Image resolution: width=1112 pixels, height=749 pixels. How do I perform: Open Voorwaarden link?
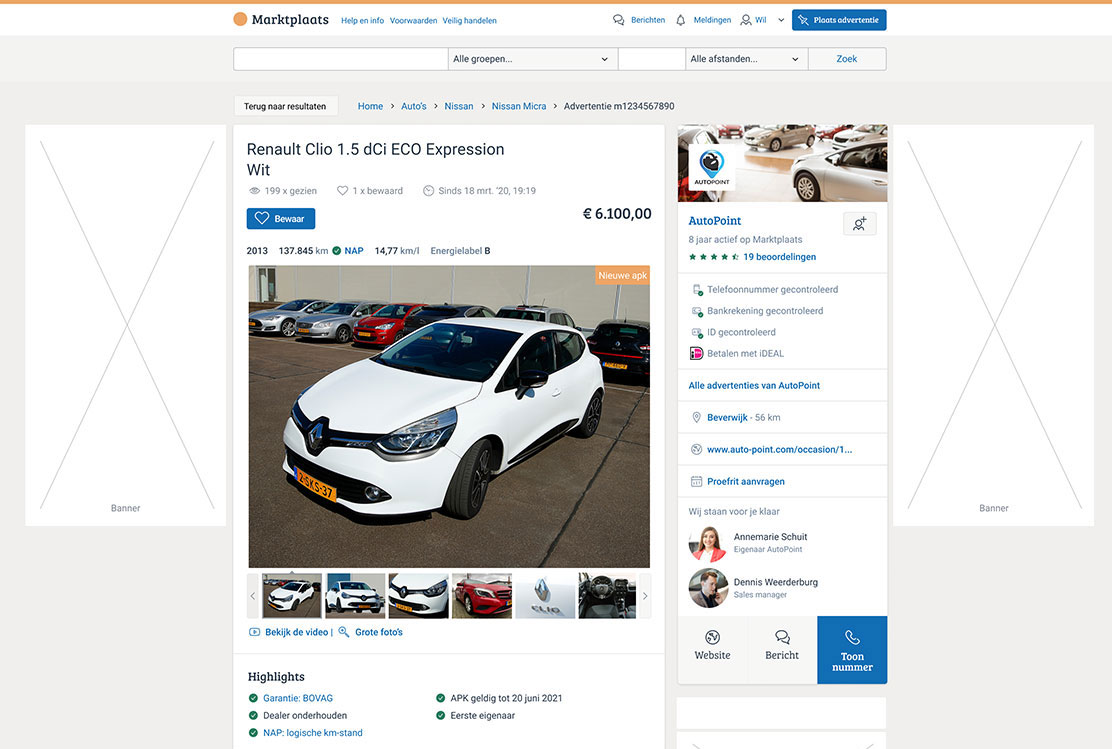413,21
